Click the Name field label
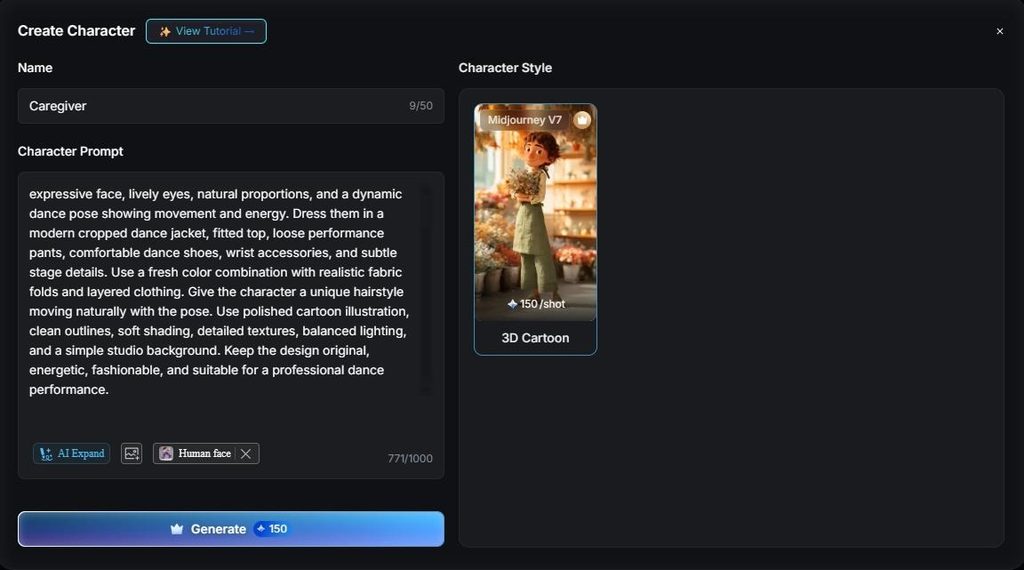Viewport: 1024px width, 570px height. (35, 68)
